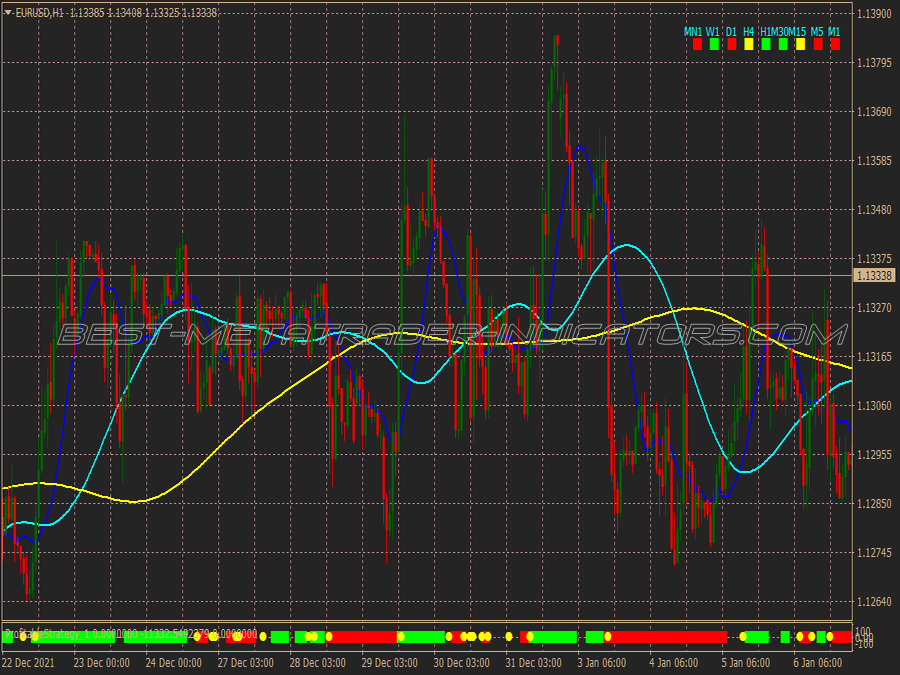Screen dimensions: 900x675
Task: Click the 1.12640 price axis label
Action: pos(874,602)
